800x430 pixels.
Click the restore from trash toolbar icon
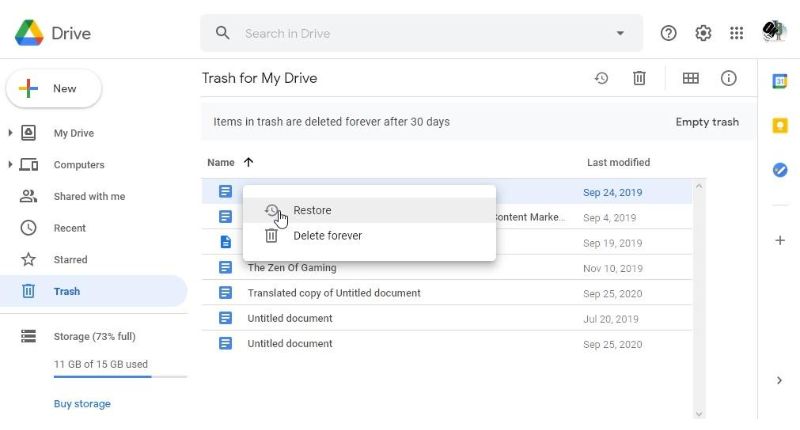click(x=601, y=78)
